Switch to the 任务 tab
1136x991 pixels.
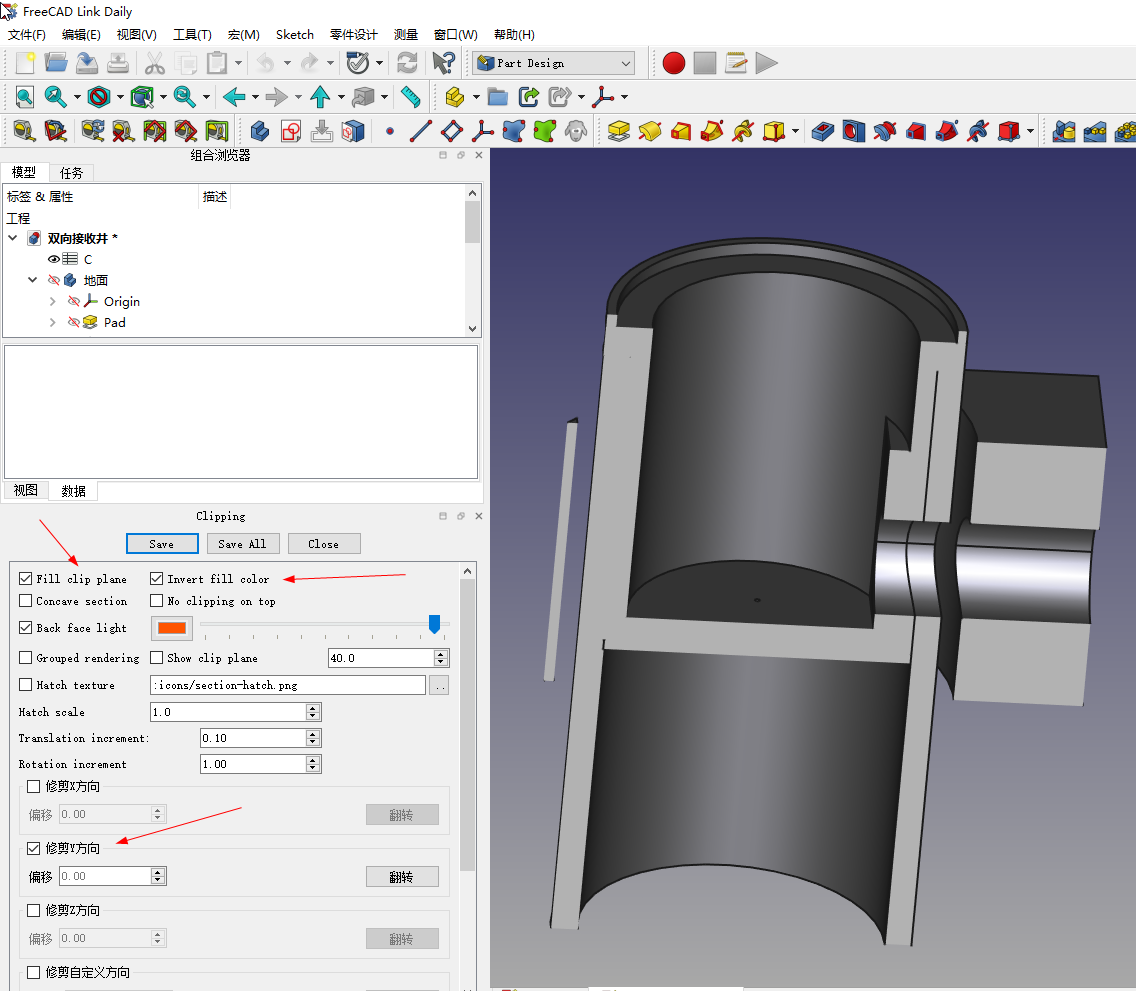[71, 173]
